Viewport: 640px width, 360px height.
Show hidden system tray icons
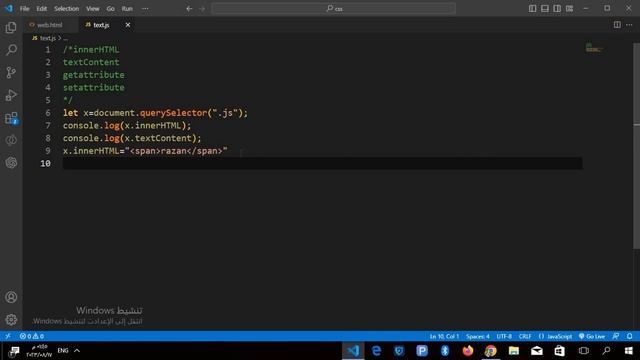point(77,351)
